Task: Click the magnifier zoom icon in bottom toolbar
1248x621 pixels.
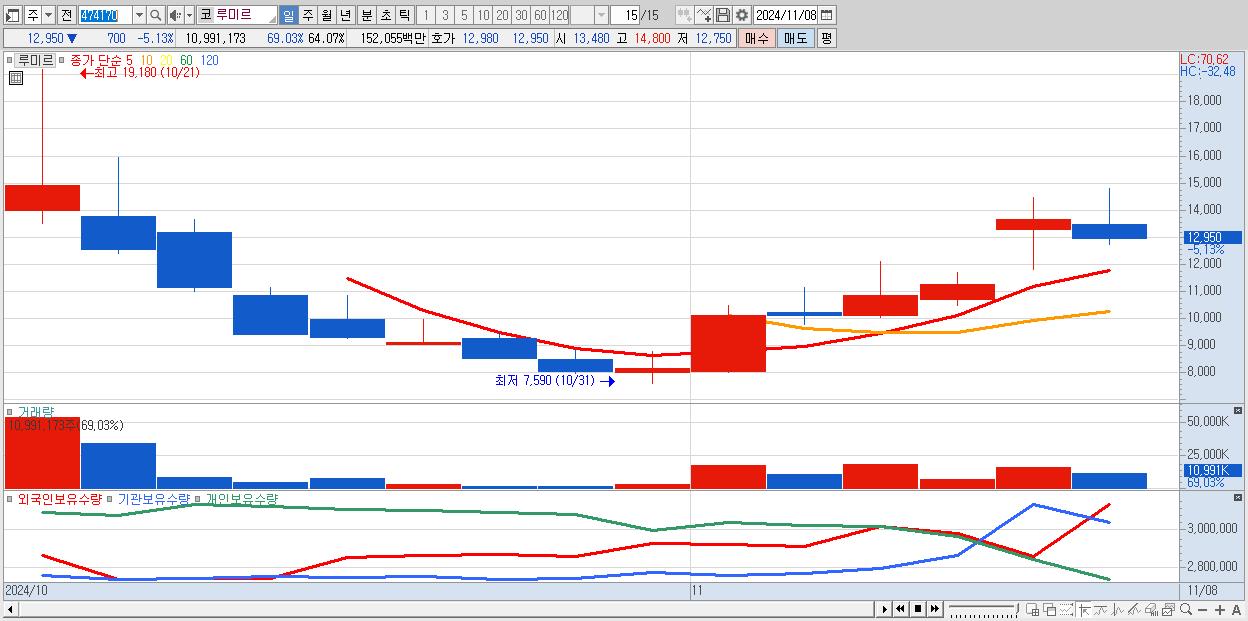Action: point(1186,609)
